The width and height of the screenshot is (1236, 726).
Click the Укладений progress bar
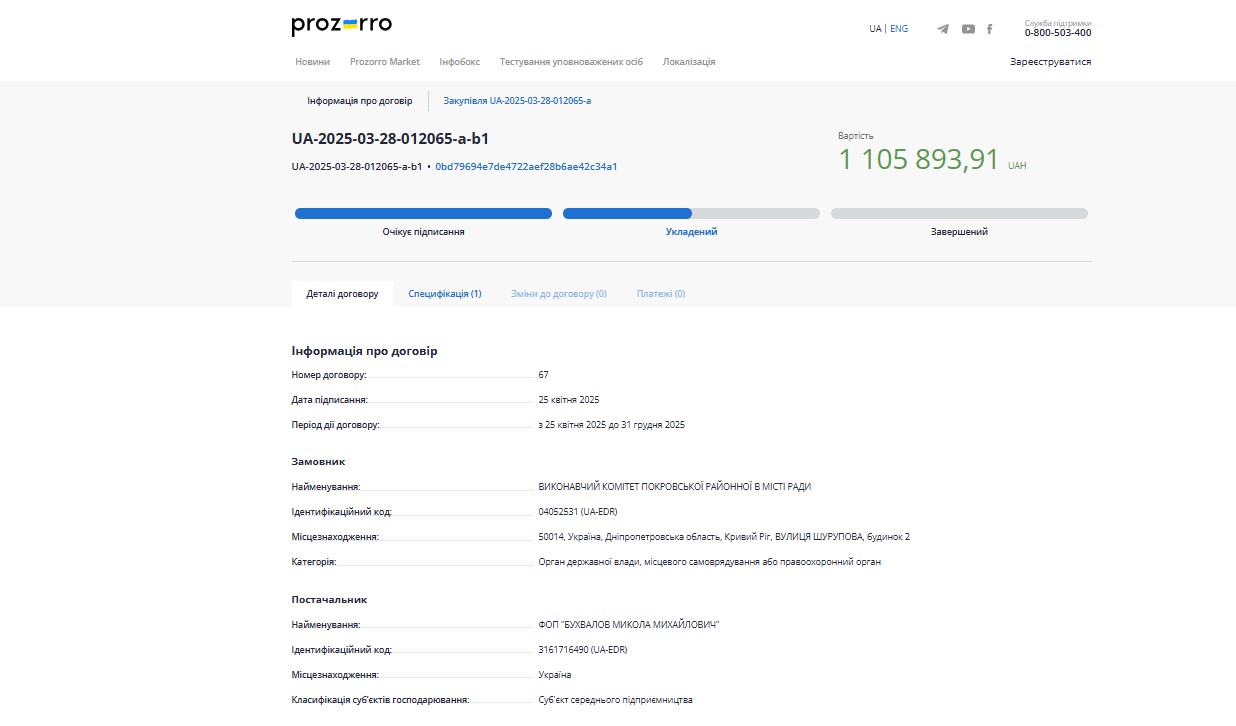691,214
